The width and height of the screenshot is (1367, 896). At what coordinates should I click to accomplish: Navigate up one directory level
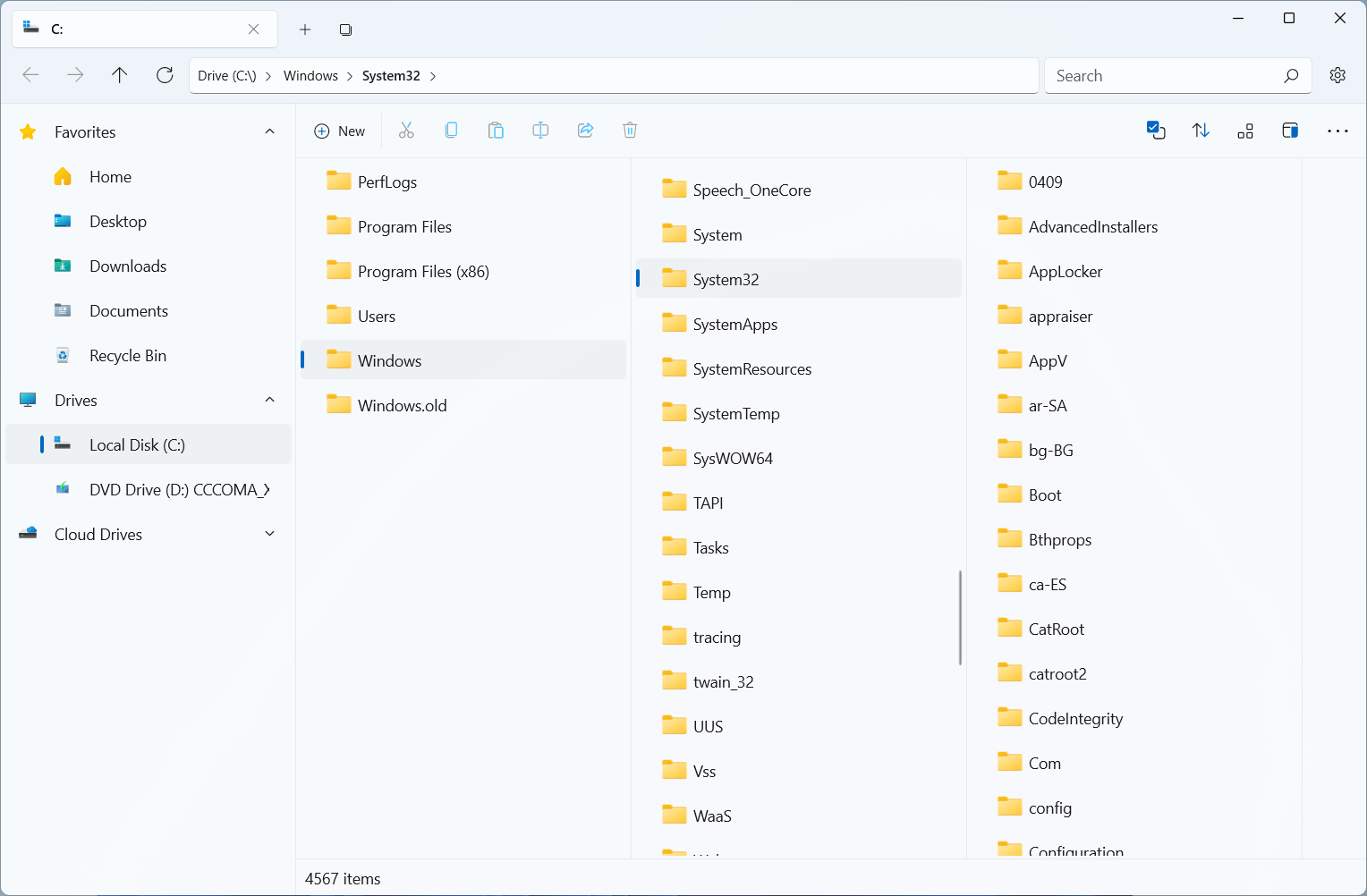(x=120, y=76)
